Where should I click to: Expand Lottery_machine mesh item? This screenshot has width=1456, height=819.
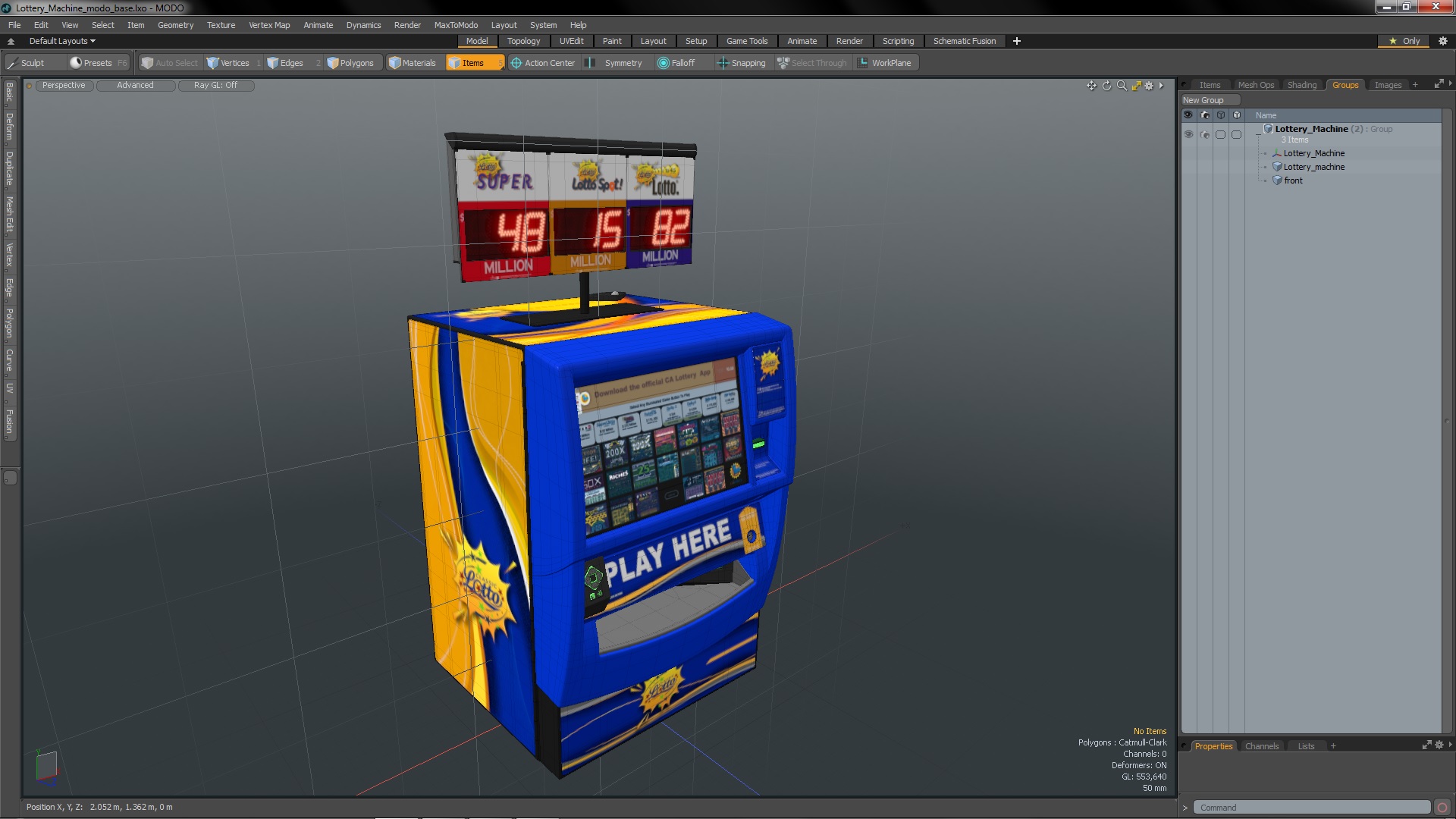point(1265,168)
